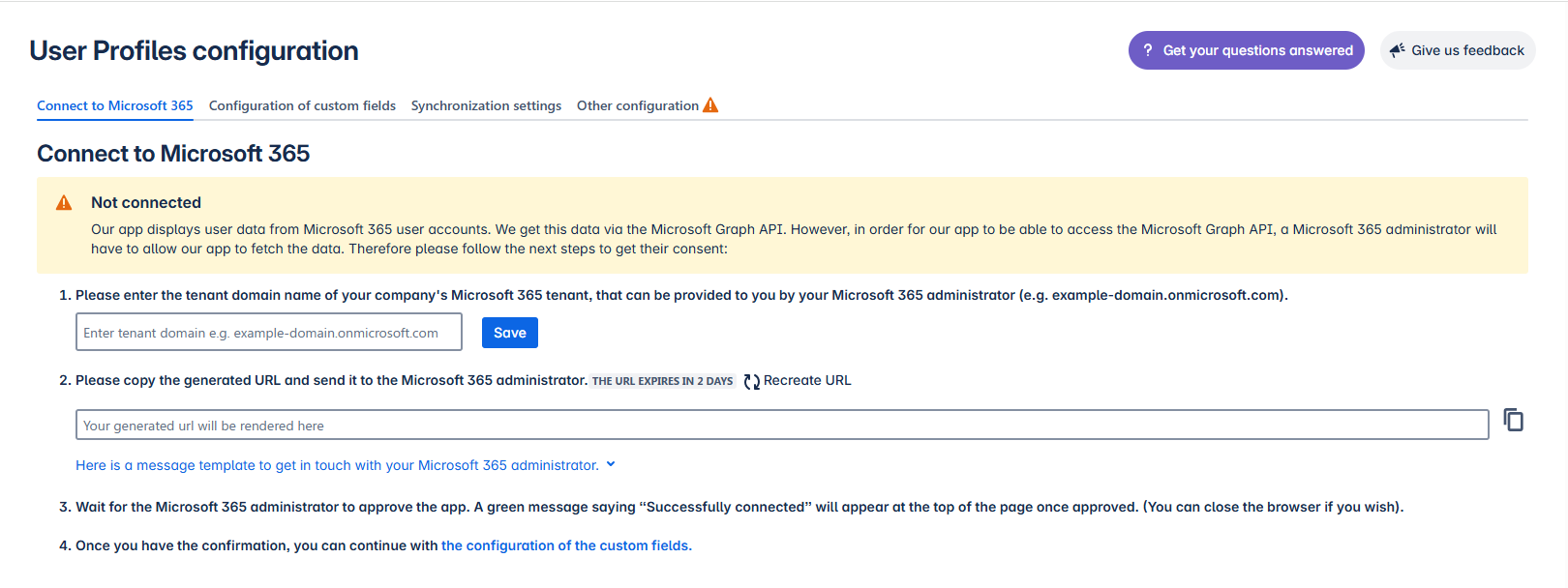Go to the Other configuration tab
This screenshot has width=1568, height=588.
pos(637,105)
